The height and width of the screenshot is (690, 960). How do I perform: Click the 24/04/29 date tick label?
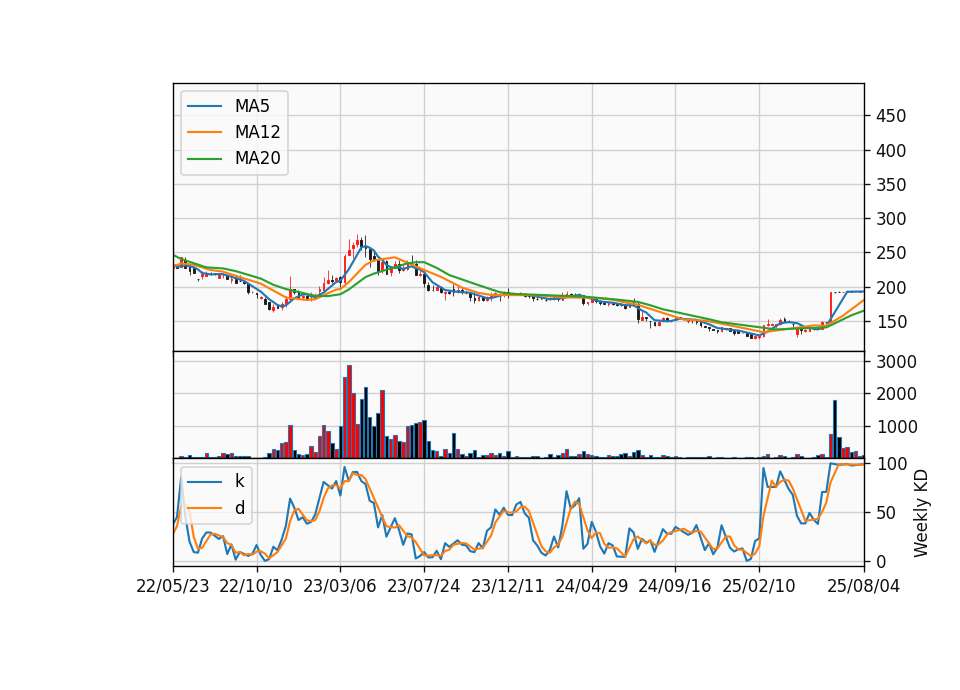[591, 586]
